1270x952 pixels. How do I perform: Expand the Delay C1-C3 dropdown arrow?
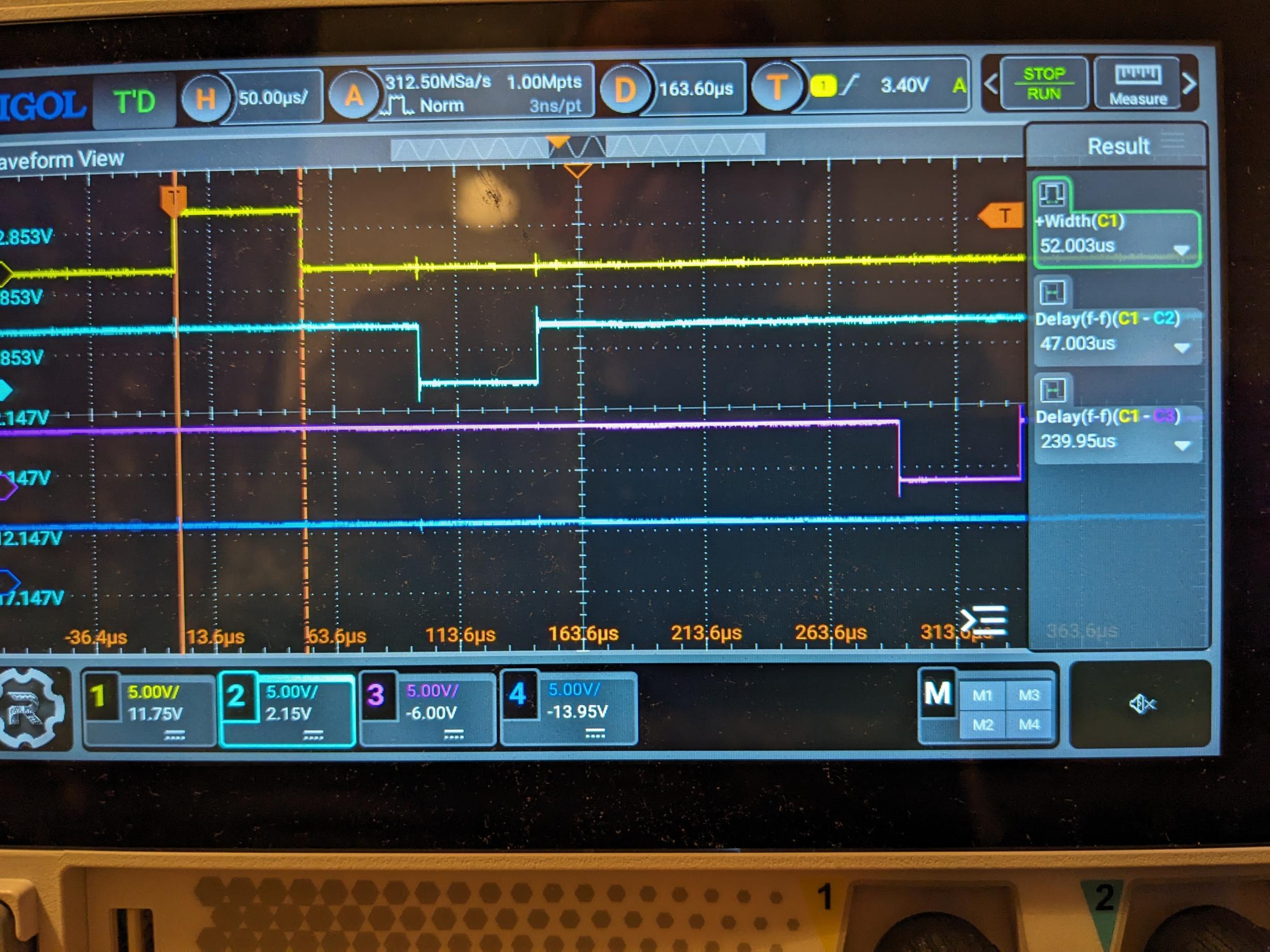[1181, 445]
